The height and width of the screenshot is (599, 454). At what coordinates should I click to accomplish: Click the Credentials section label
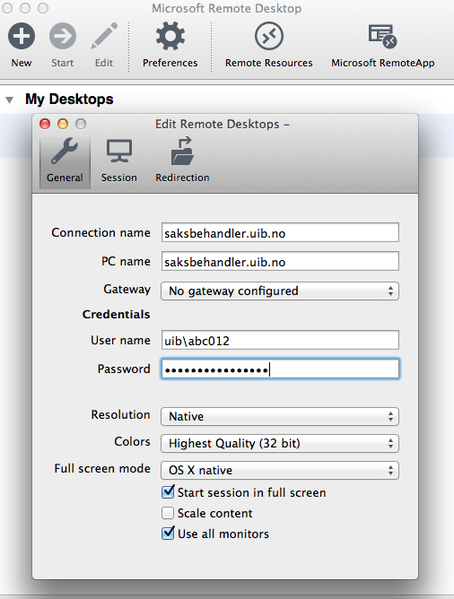click(x=116, y=314)
